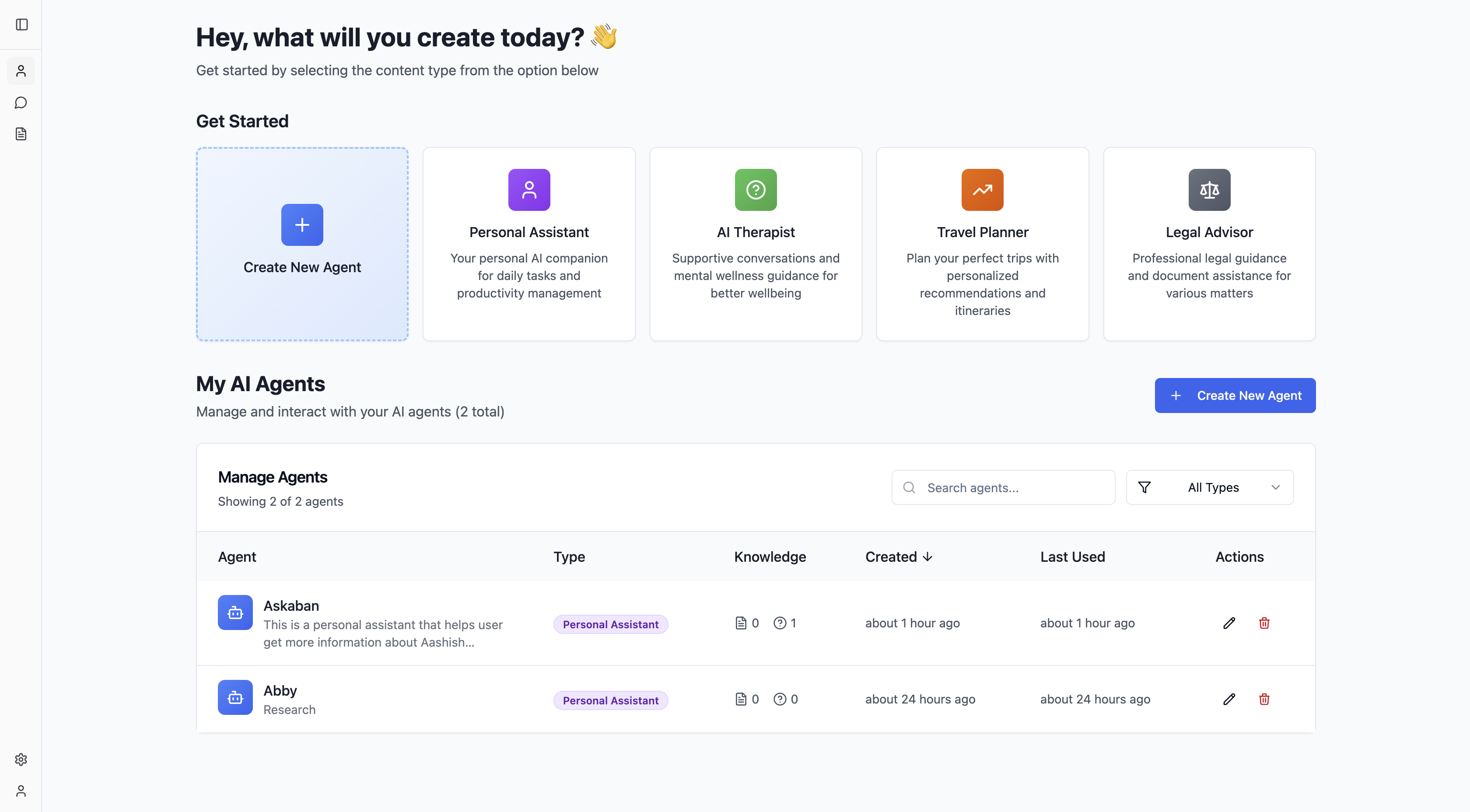Choose the Legal Advisor template title

click(x=1209, y=232)
